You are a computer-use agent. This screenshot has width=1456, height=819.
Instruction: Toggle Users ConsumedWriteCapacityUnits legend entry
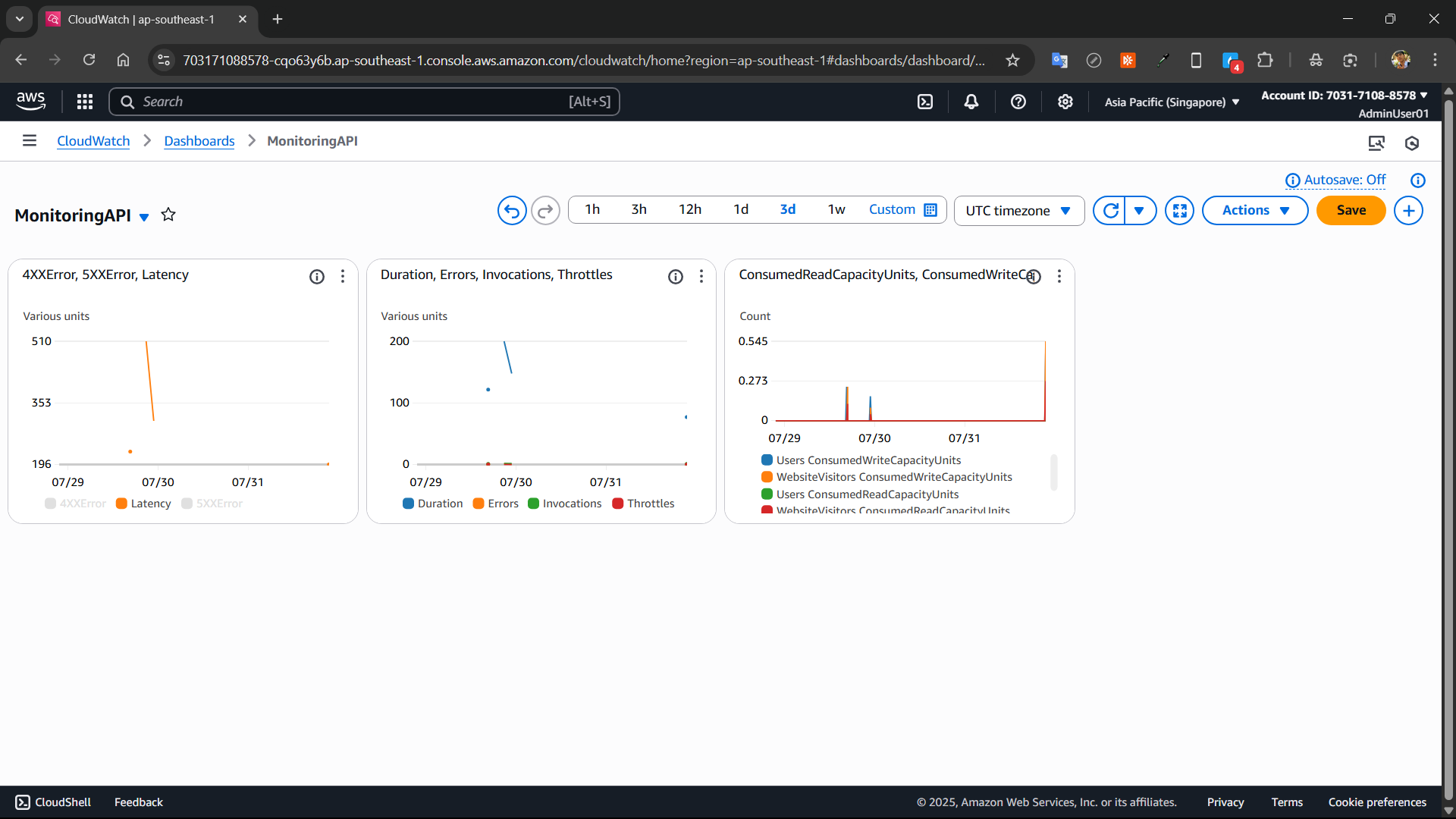pyautogui.click(x=861, y=460)
